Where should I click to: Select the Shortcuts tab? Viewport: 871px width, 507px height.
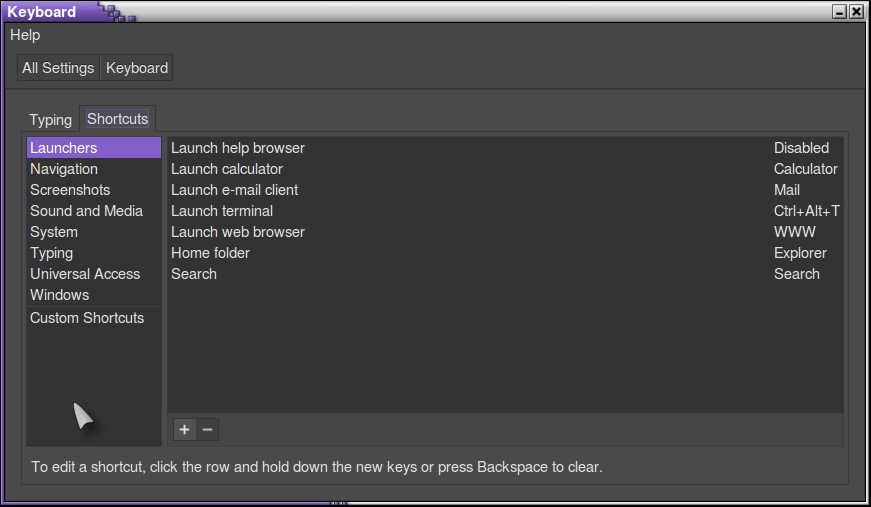[117, 119]
